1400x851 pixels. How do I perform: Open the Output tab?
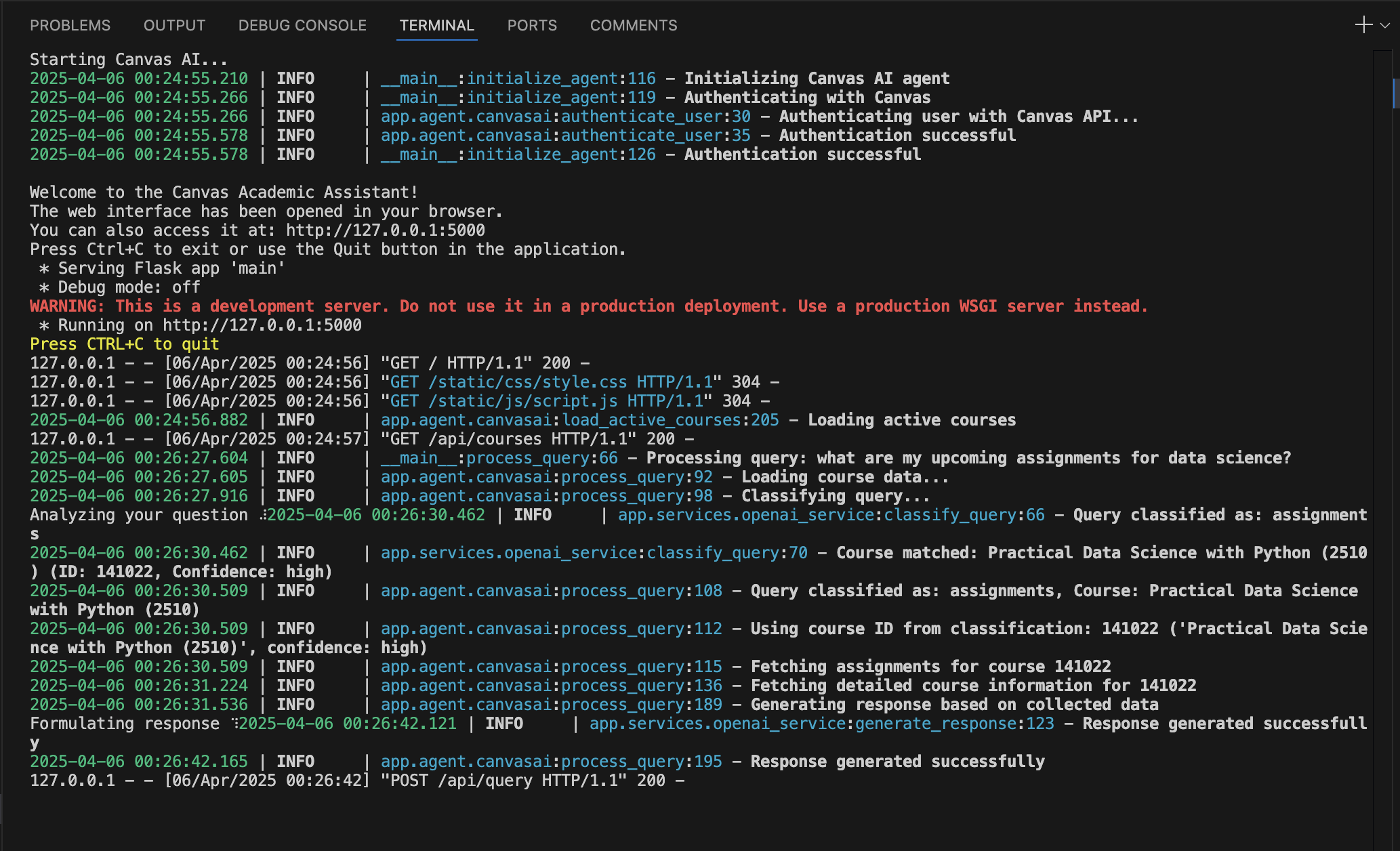coord(174,25)
